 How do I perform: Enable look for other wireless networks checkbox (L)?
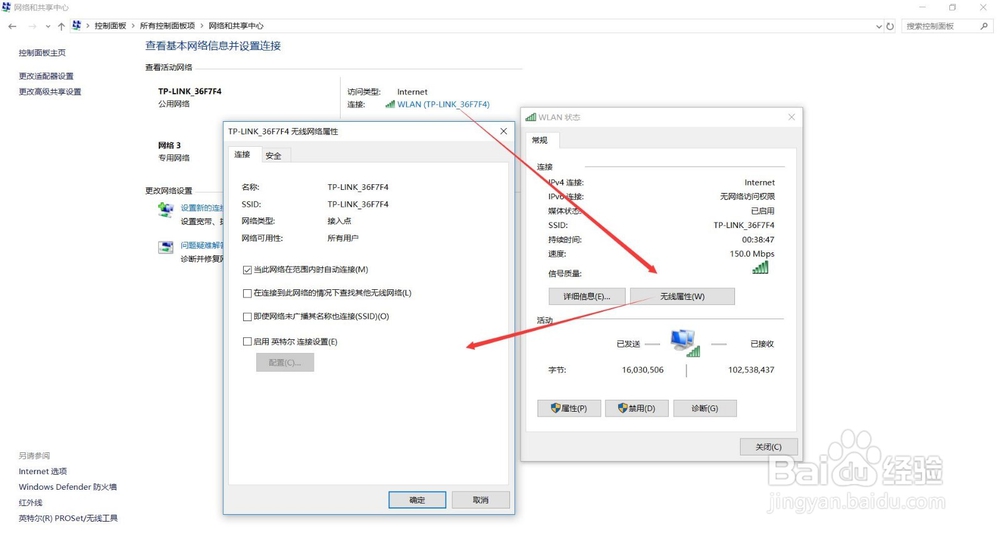pos(247,294)
